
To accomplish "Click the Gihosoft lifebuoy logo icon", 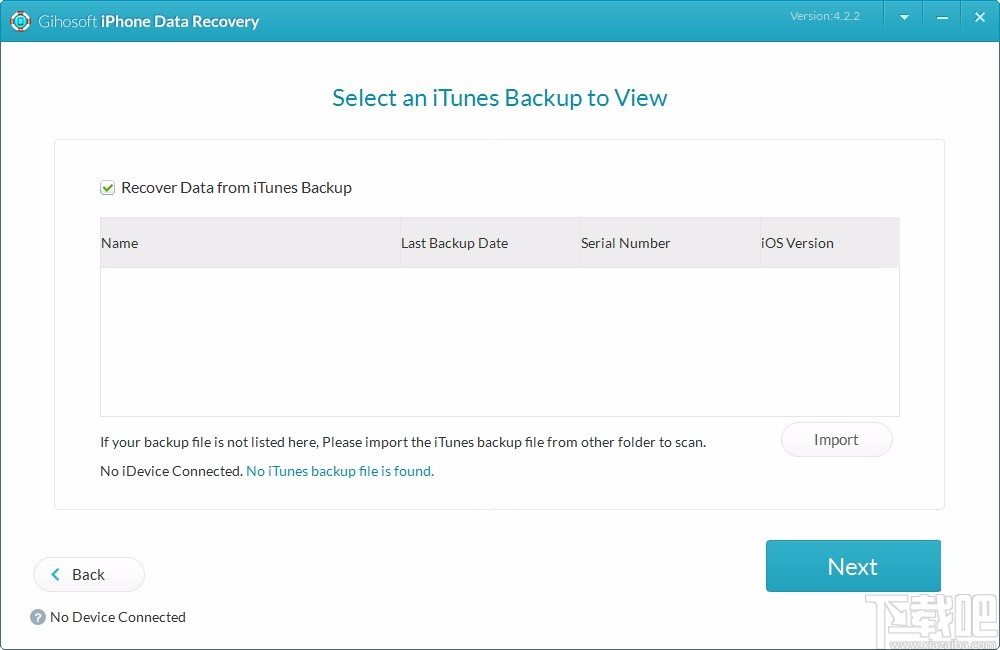I will pos(20,21).
